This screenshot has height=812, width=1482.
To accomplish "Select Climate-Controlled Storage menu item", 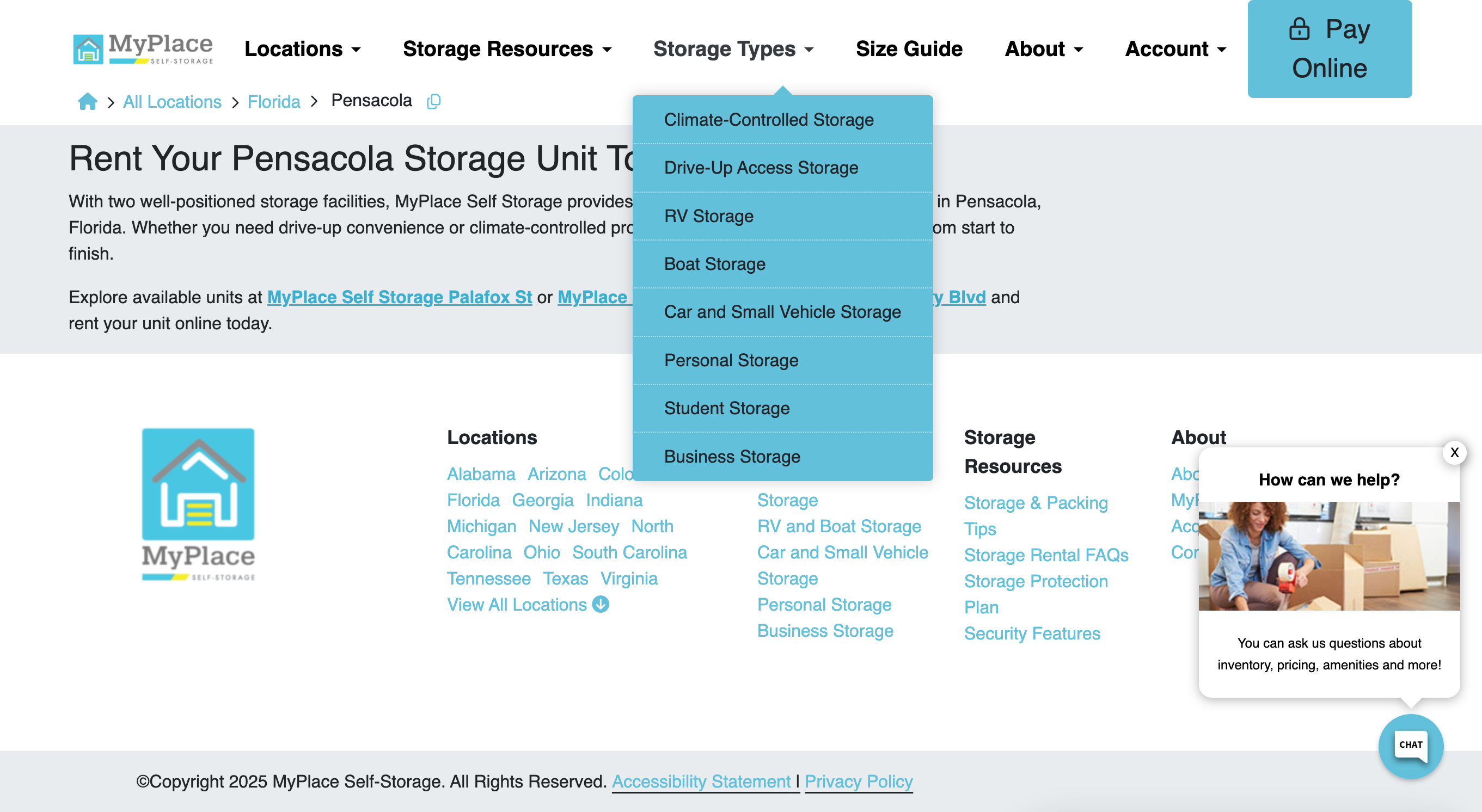I will tap(769, 120).
